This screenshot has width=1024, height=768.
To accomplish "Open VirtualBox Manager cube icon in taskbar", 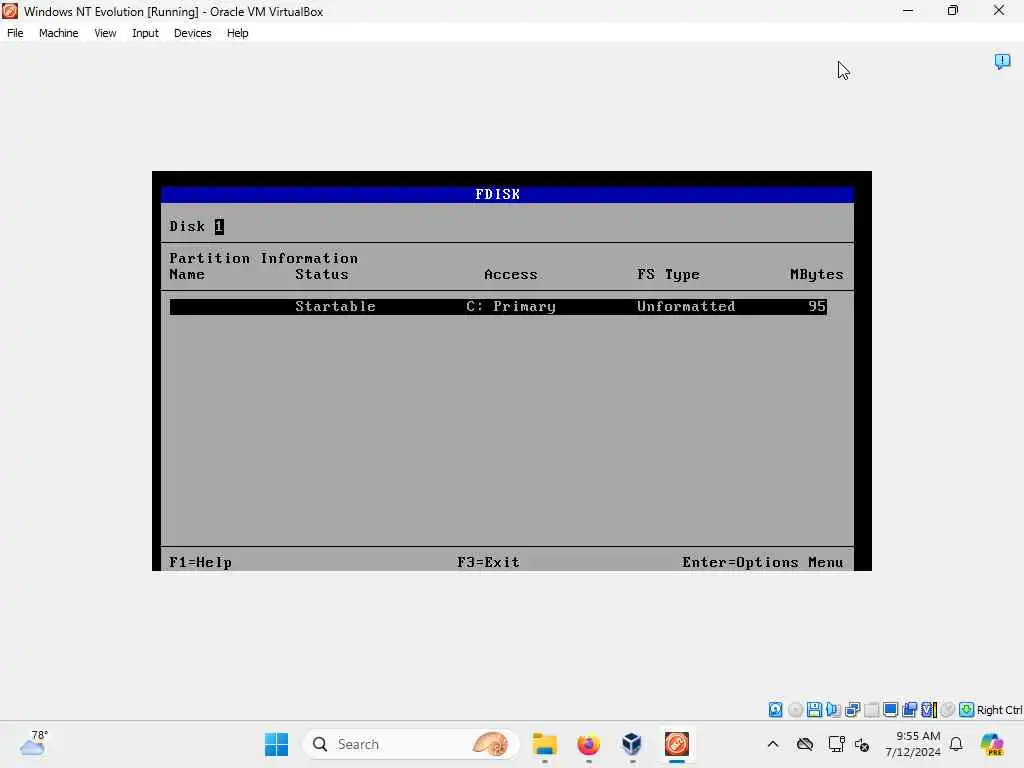I will pyautogui.click(x=632, y=744).
